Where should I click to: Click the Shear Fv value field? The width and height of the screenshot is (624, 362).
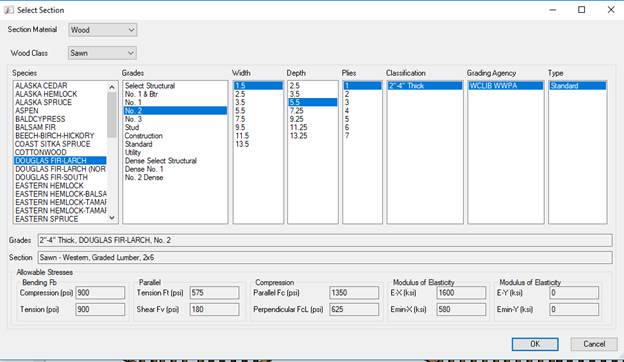214,309
